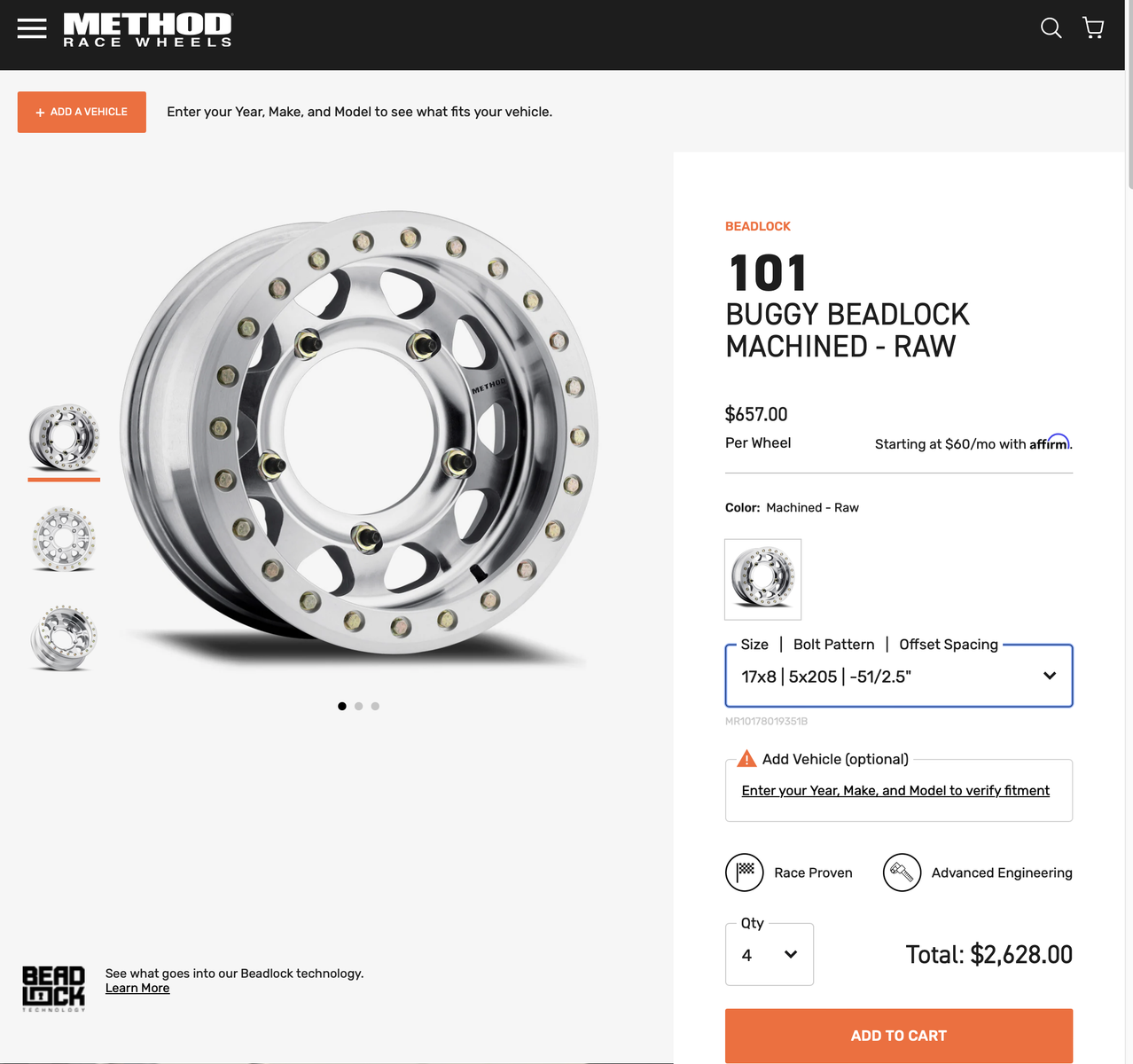1133x1064 pixels.
Task: Open the hamburger navigation menu
Action: [32, 28]
